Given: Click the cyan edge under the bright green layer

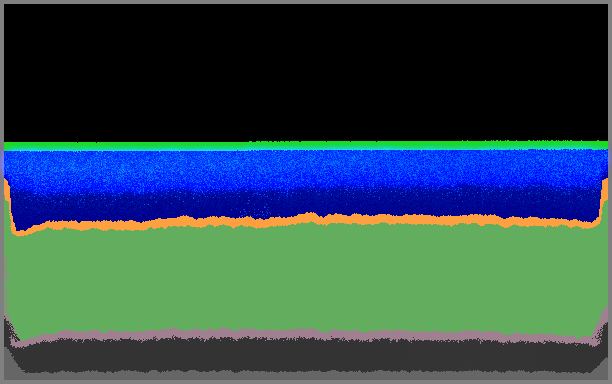Looking at the screenshot, I should [x=306, y=149].
